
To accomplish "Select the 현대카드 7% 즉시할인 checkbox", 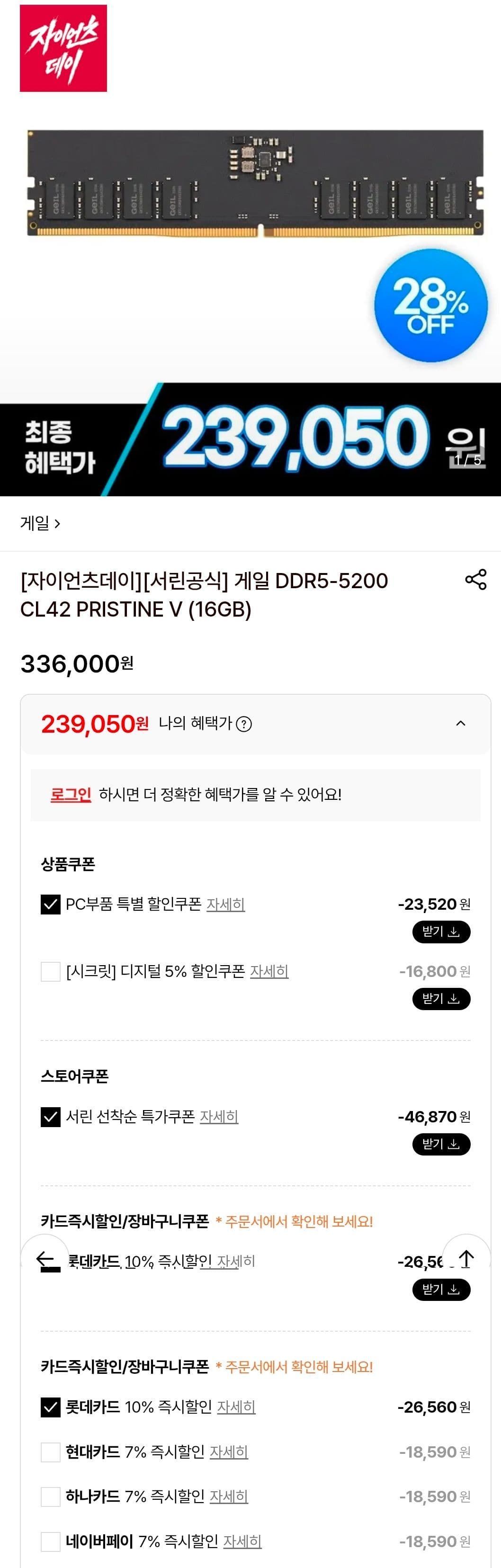I will pyautogui.click(x=51, y=1452).
